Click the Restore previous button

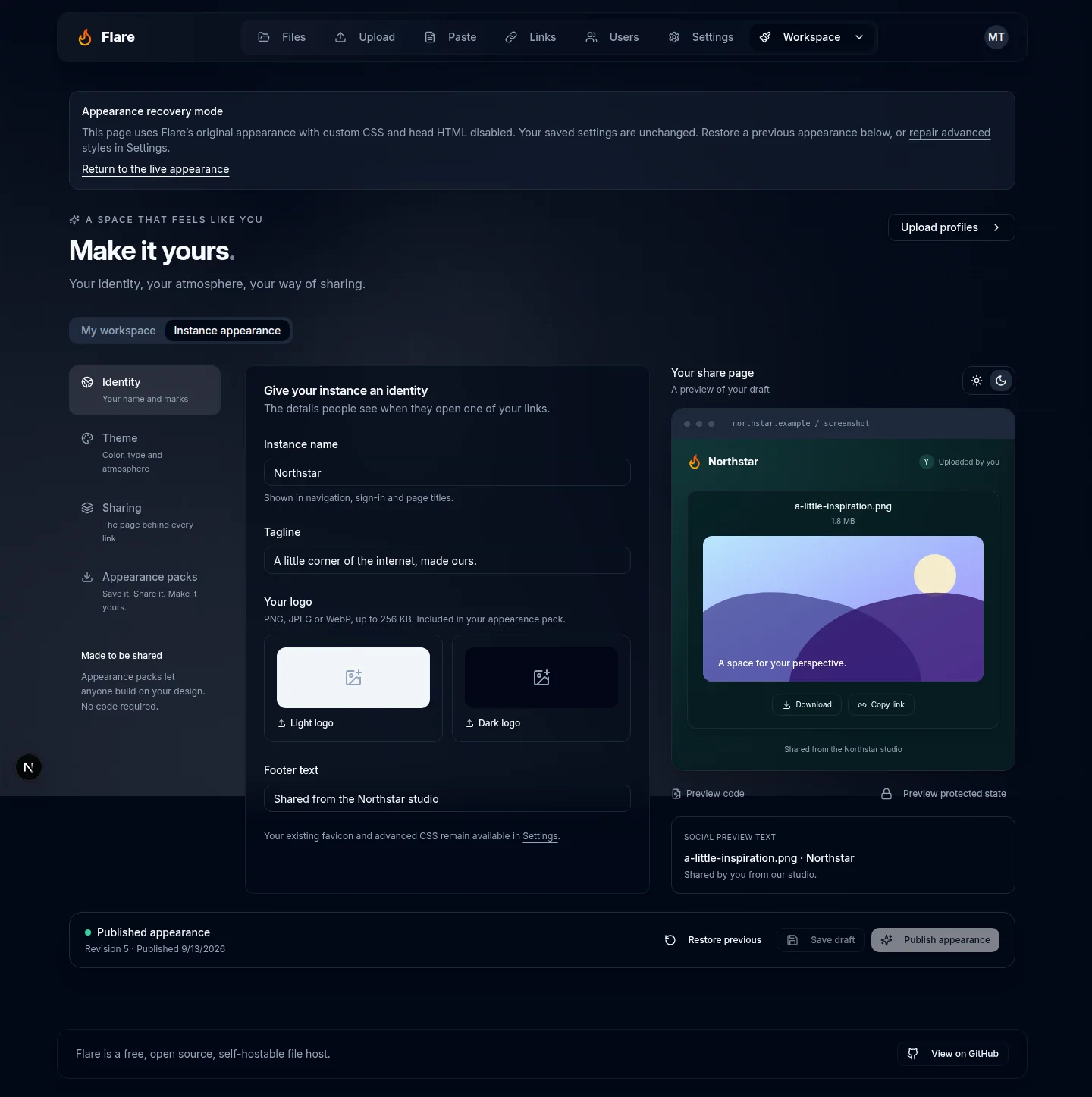713,940
